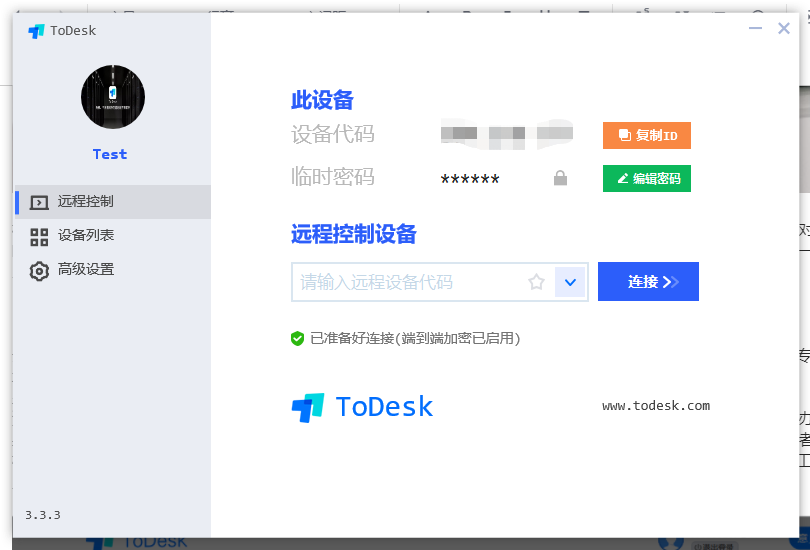The image size is (810, 550).
Task: Click the 编辑密码 button
Action: 647,178
